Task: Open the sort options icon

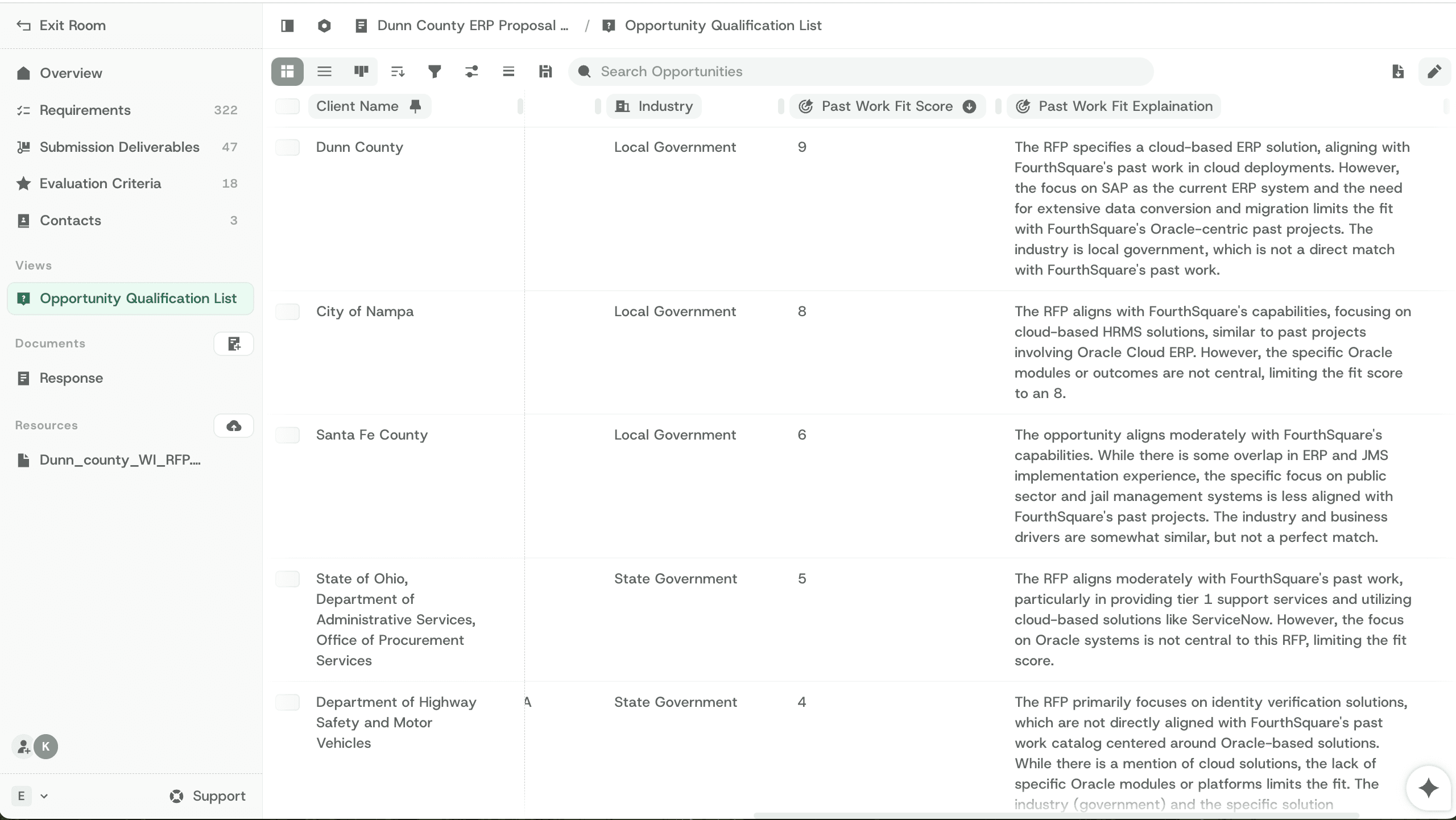Action: coord(398,72)
